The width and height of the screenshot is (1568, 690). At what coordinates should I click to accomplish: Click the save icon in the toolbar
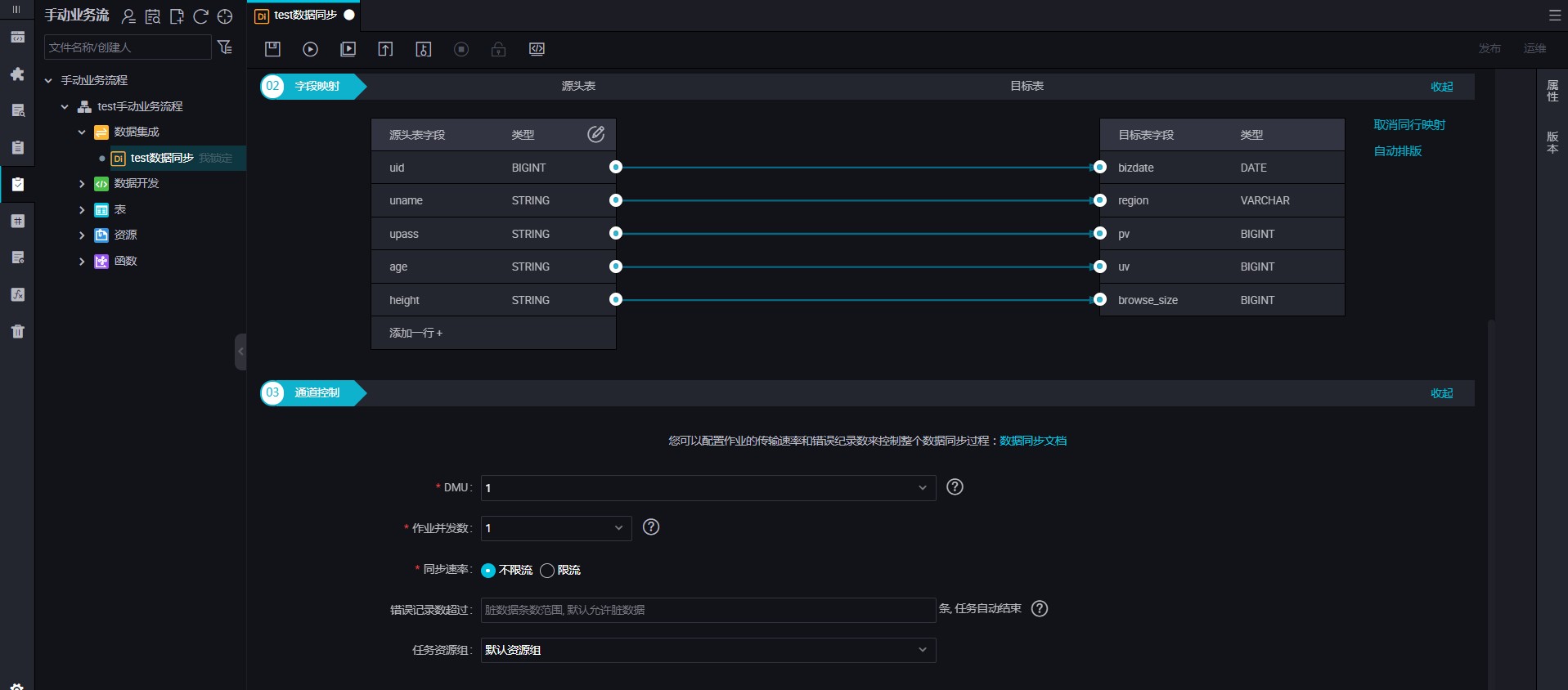tap(273, 49)
